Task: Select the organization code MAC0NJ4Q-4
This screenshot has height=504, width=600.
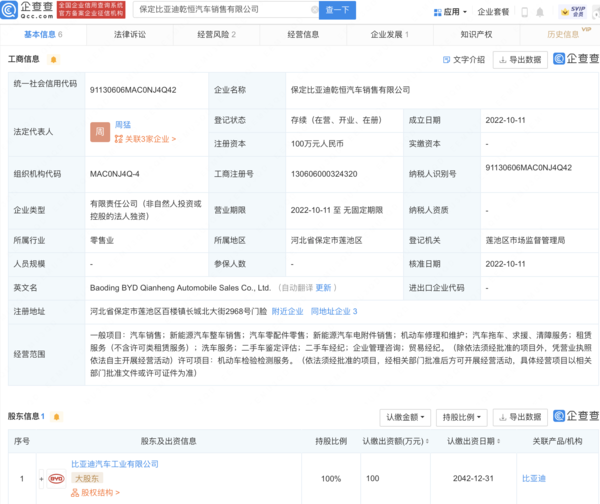Action: click(115, 174)
